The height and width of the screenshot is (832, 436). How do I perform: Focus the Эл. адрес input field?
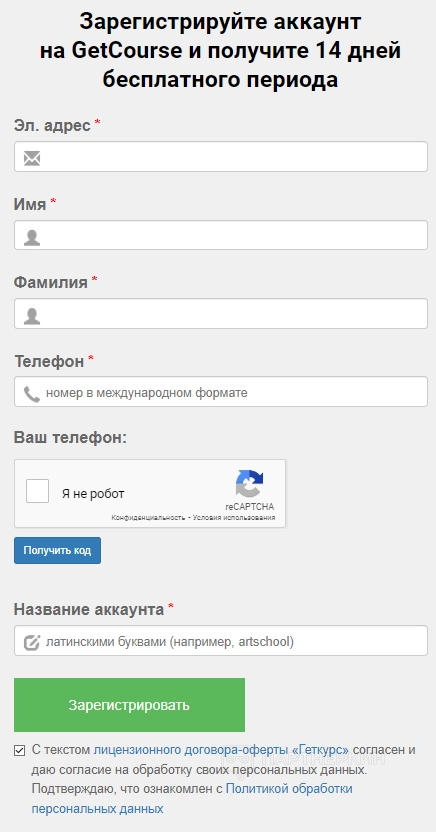221,157
